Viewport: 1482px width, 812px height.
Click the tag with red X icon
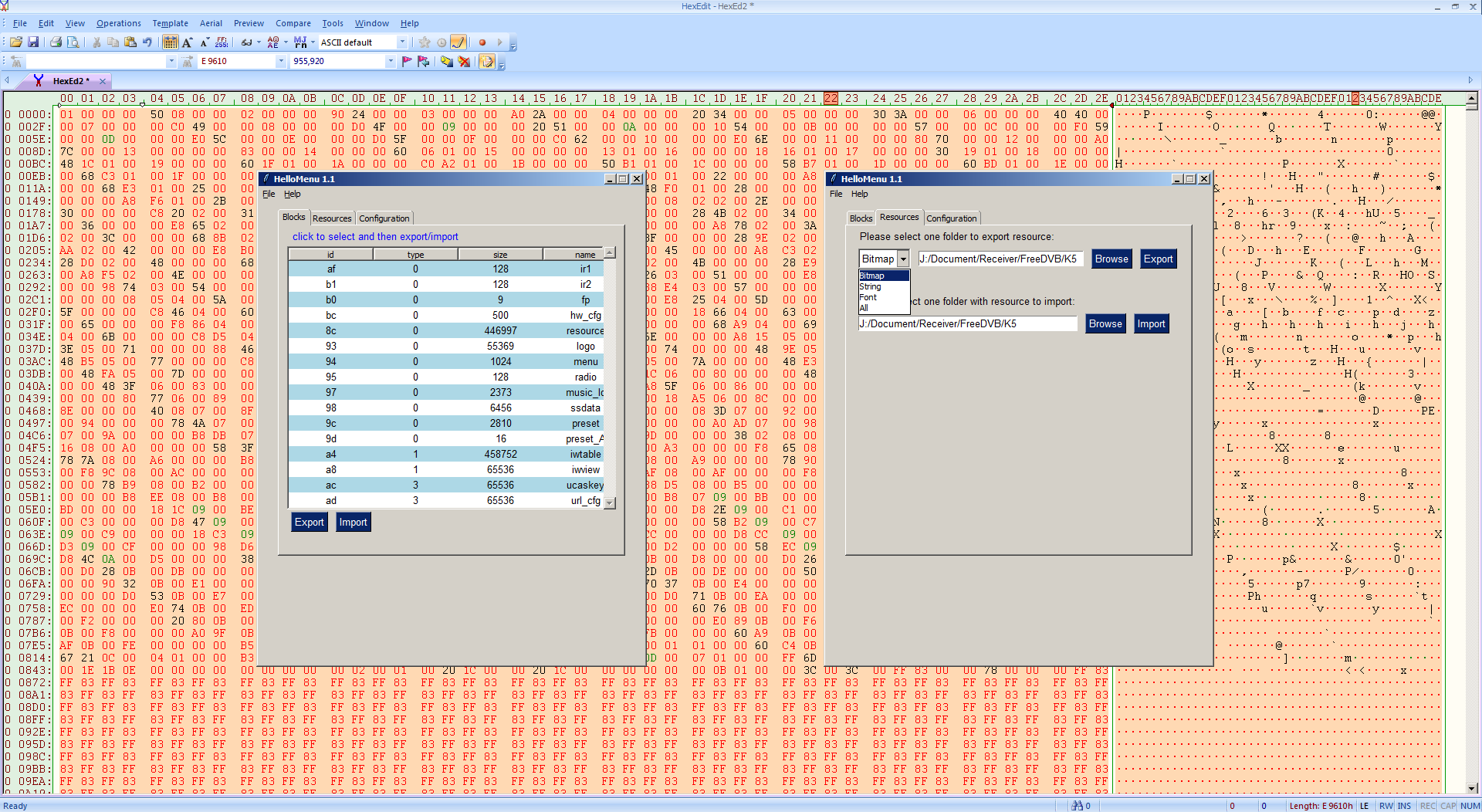coord(464,61)
